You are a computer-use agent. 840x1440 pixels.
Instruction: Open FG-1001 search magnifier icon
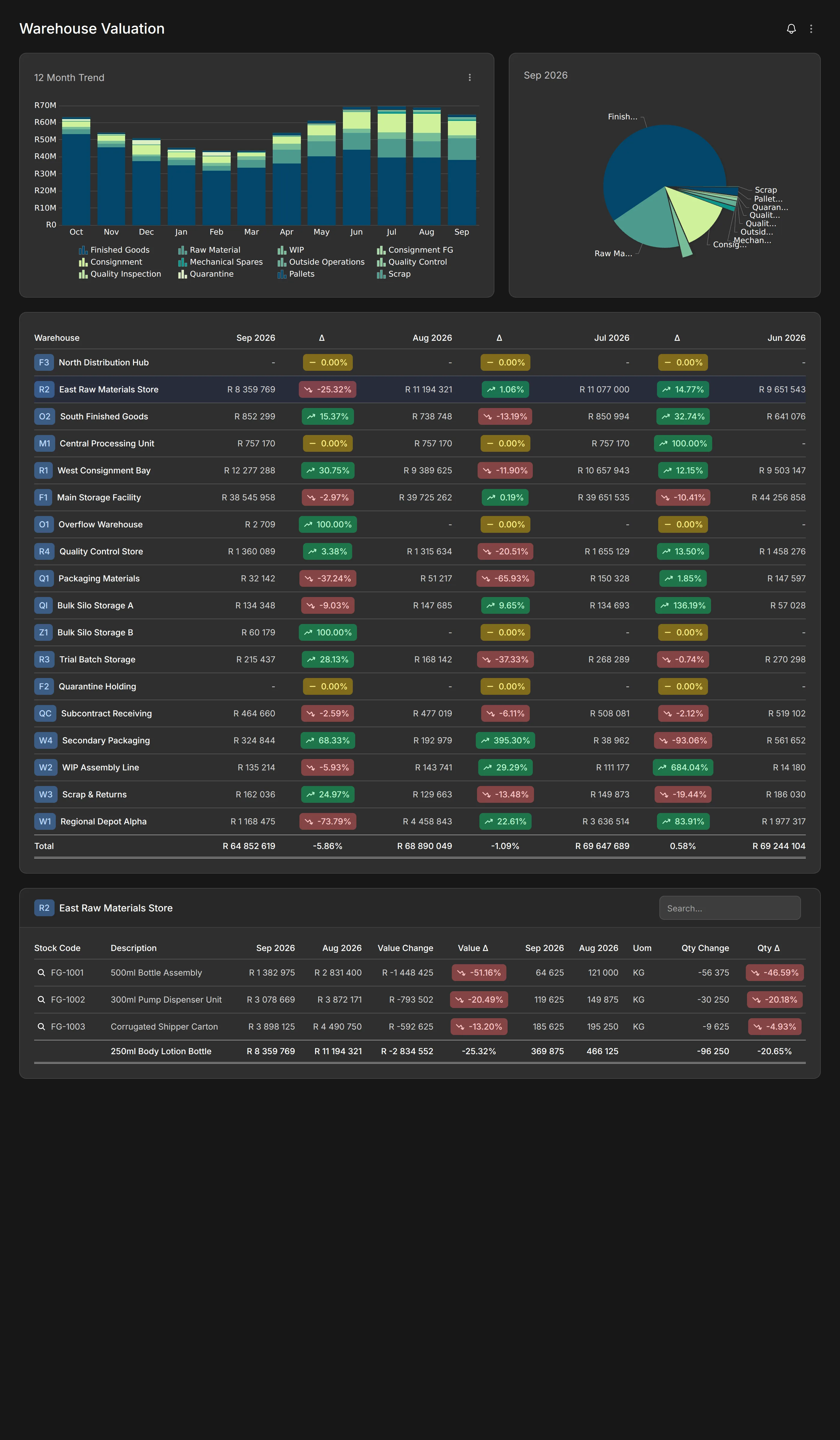pos(41,972)
